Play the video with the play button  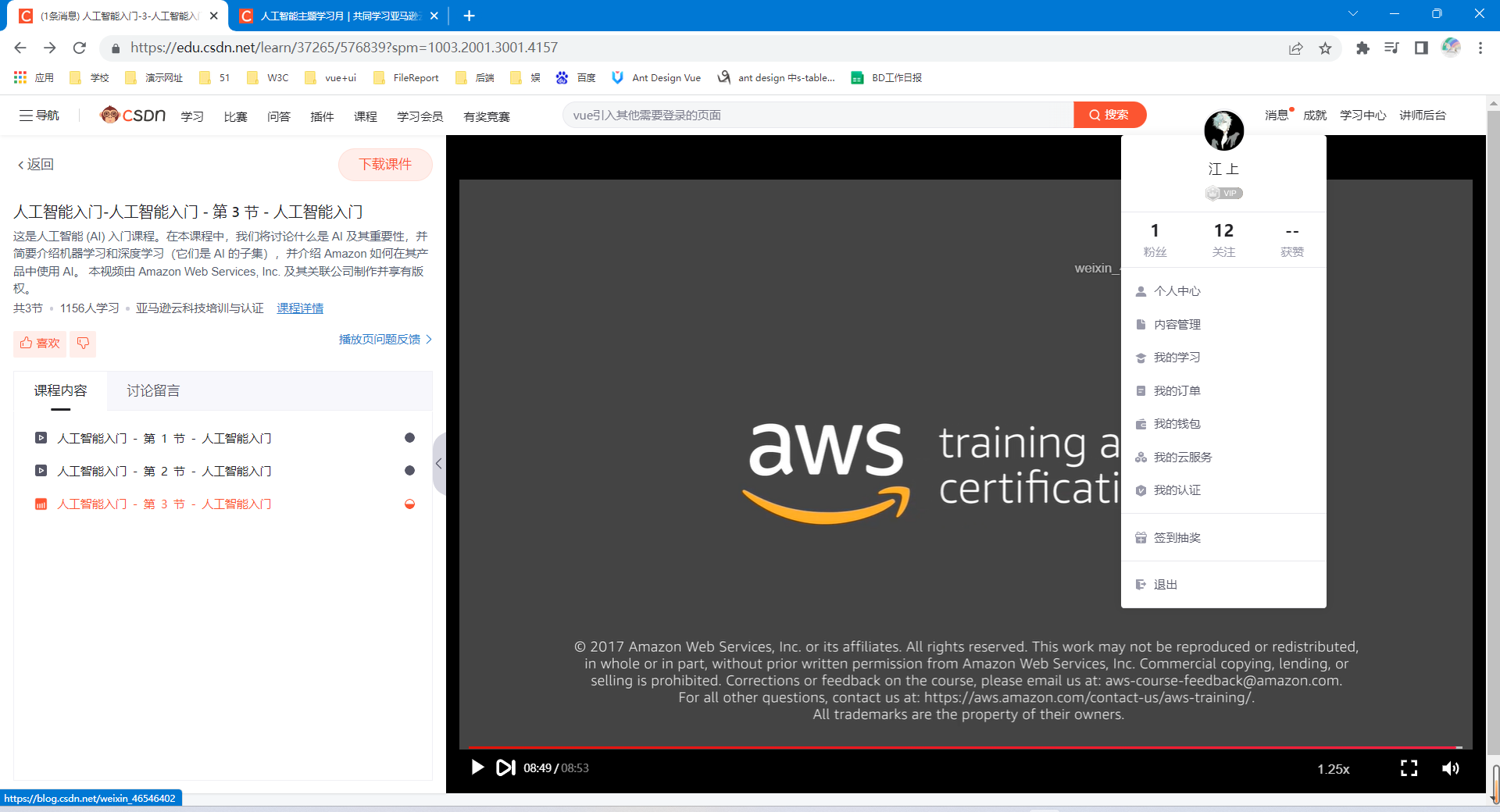coord(477,767)
